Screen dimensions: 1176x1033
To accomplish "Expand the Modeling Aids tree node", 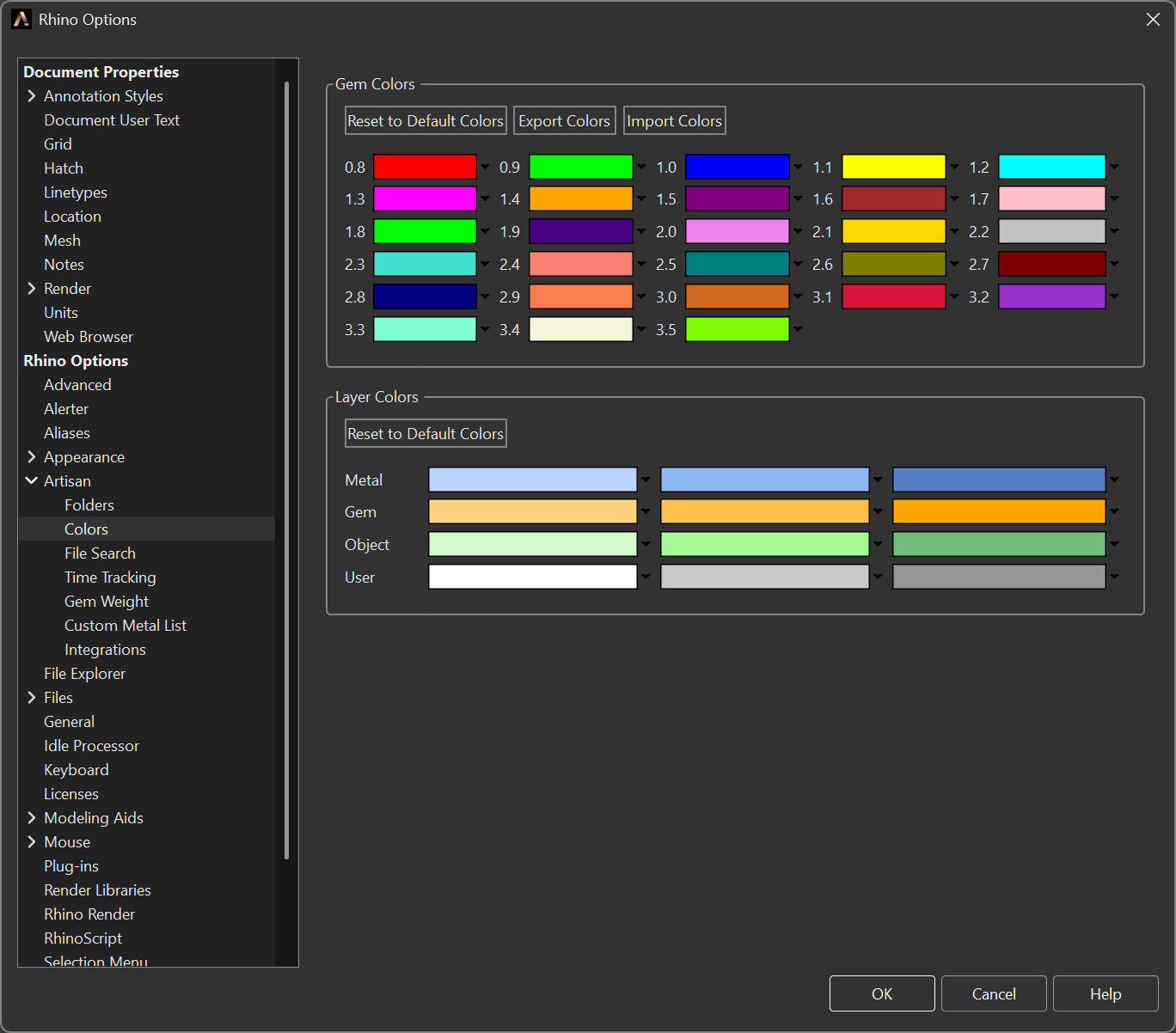I will click(x=32, y=817).
